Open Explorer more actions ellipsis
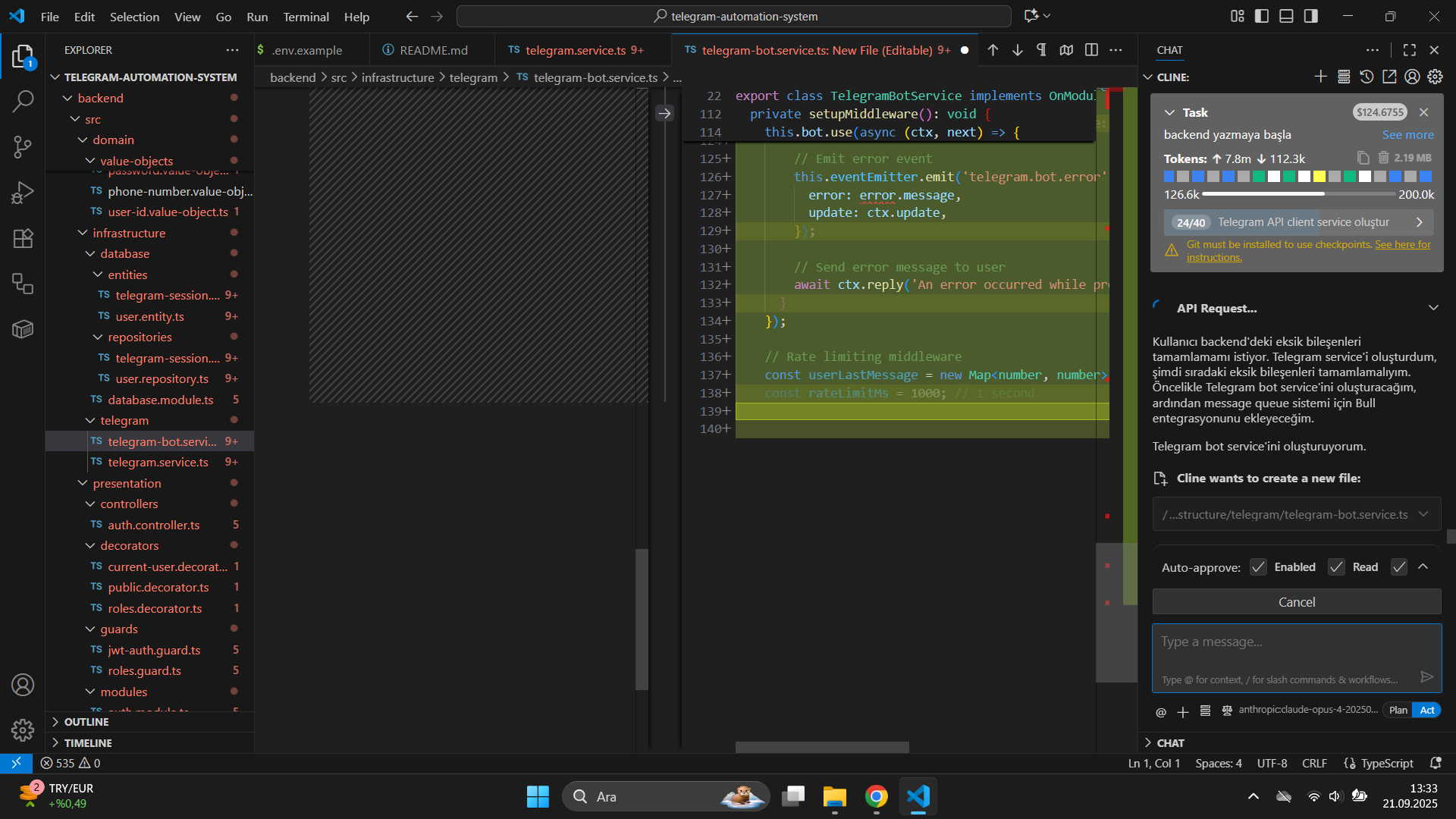1456x819 pixels. pyautogui.click(x=232, y=50)
